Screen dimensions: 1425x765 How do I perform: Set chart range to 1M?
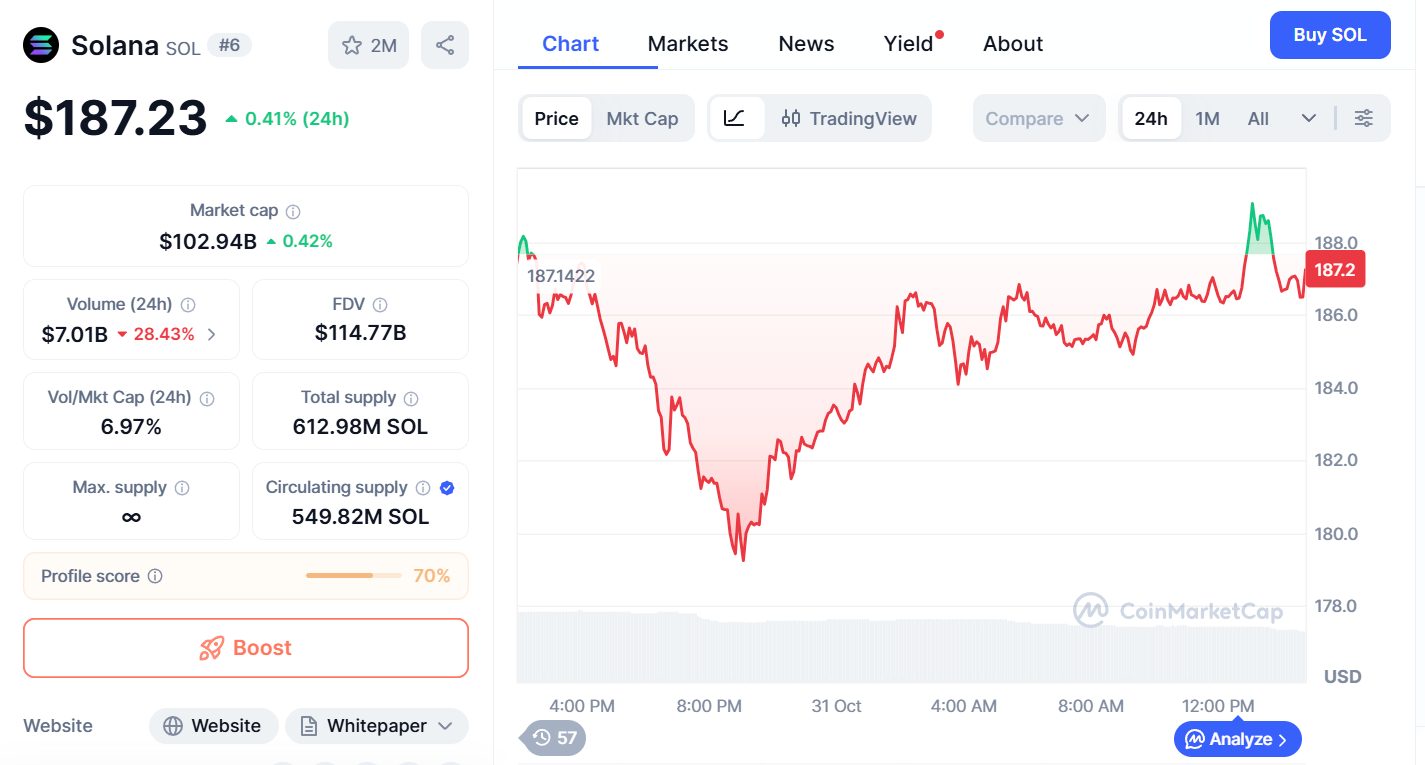coord(1207,118)
